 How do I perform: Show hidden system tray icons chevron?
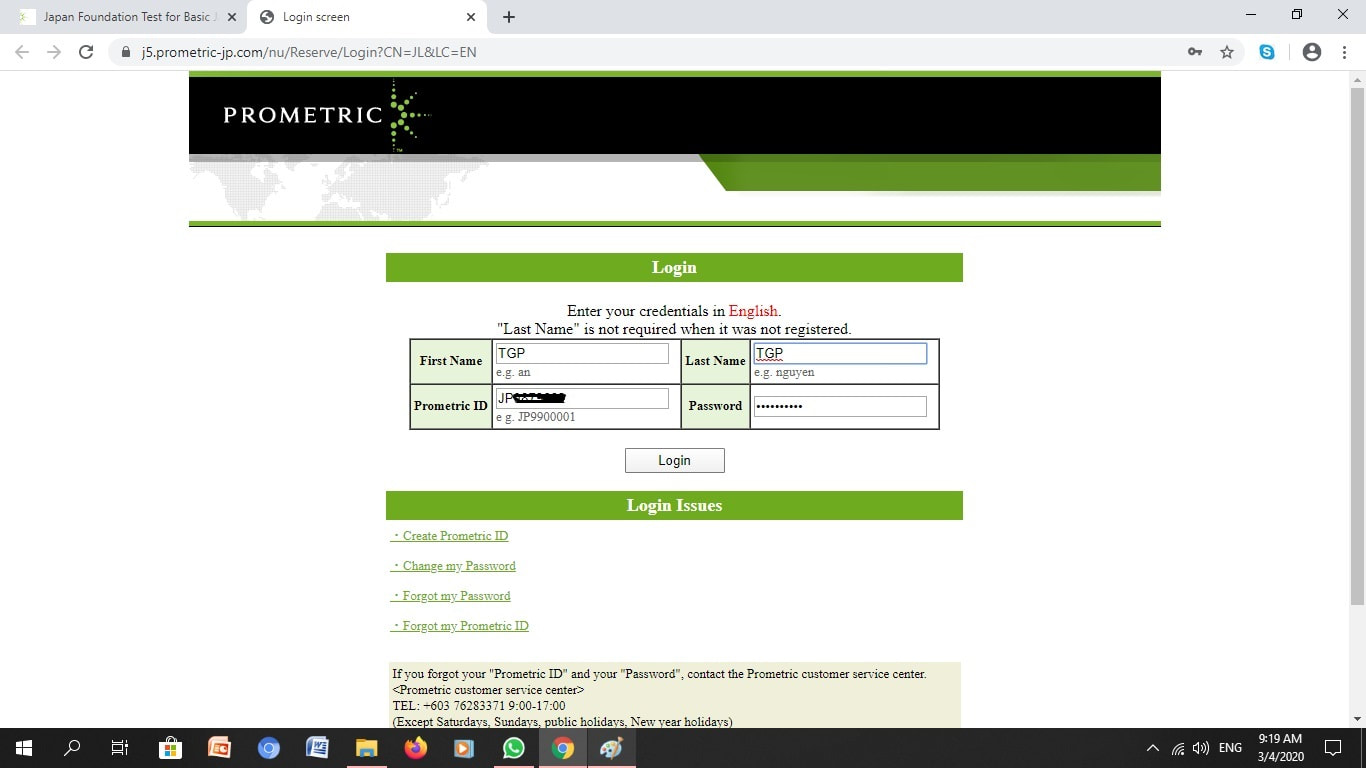[1152, 748]
